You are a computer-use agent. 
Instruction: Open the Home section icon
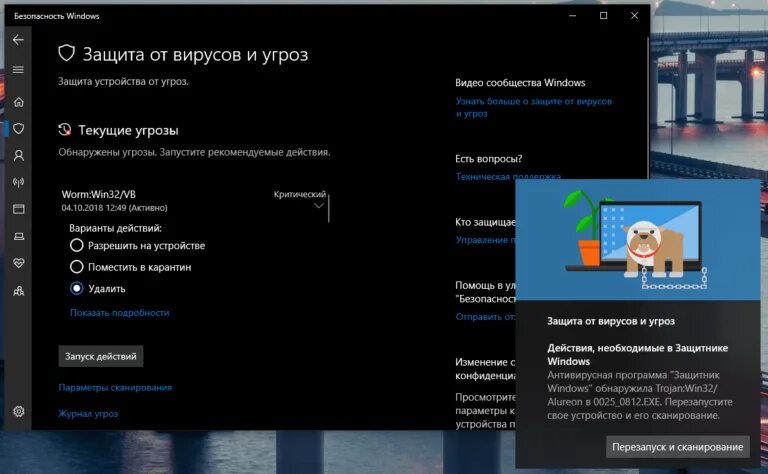coord(19,102)
